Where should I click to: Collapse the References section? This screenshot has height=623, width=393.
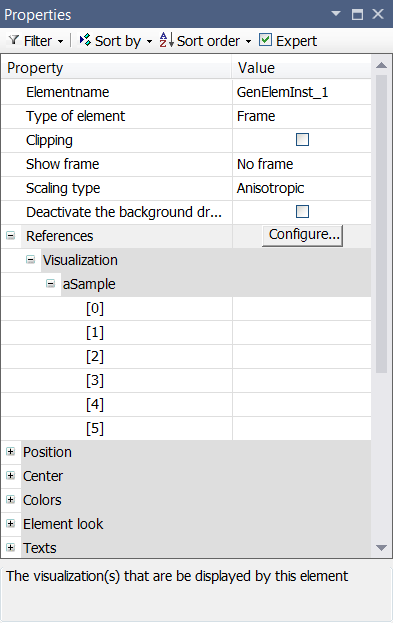click(11, 236)
